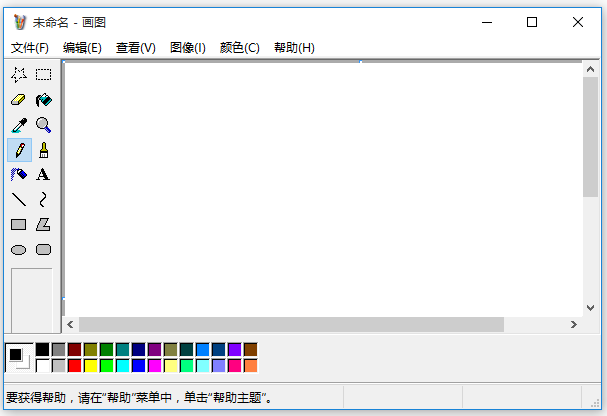This screenshot has height=416, width=607.
Task: Click the highlighted Pencil tool
Action: 19,150
